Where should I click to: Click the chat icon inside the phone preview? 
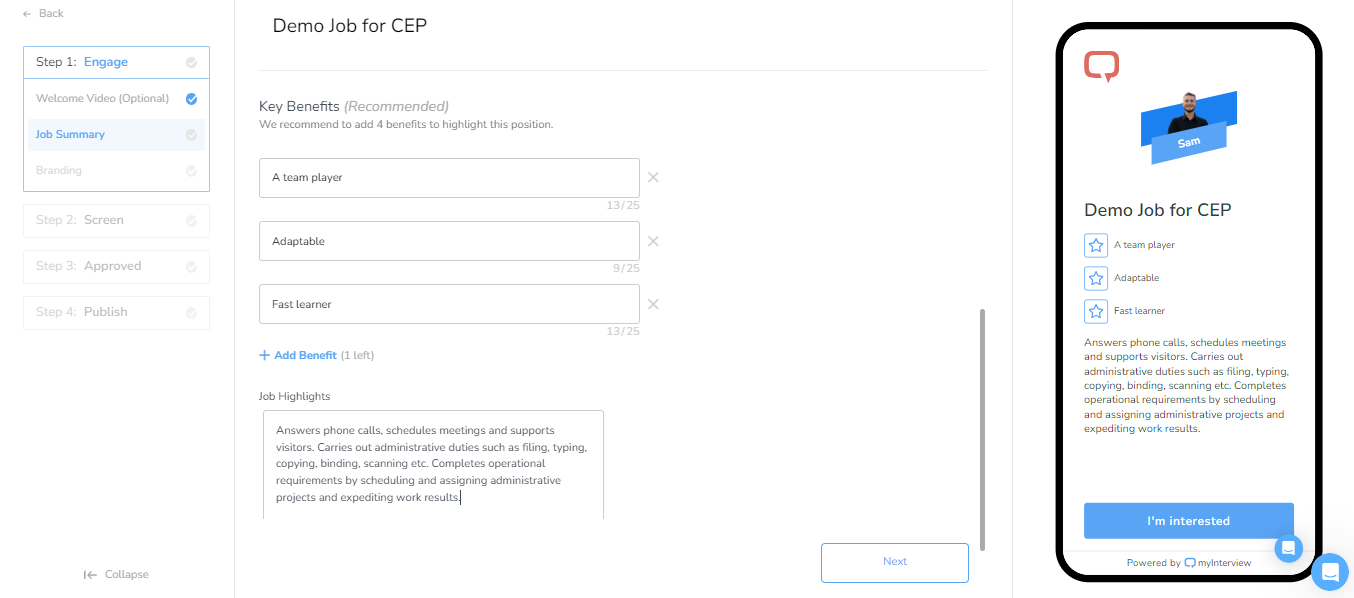(1288, 548)
